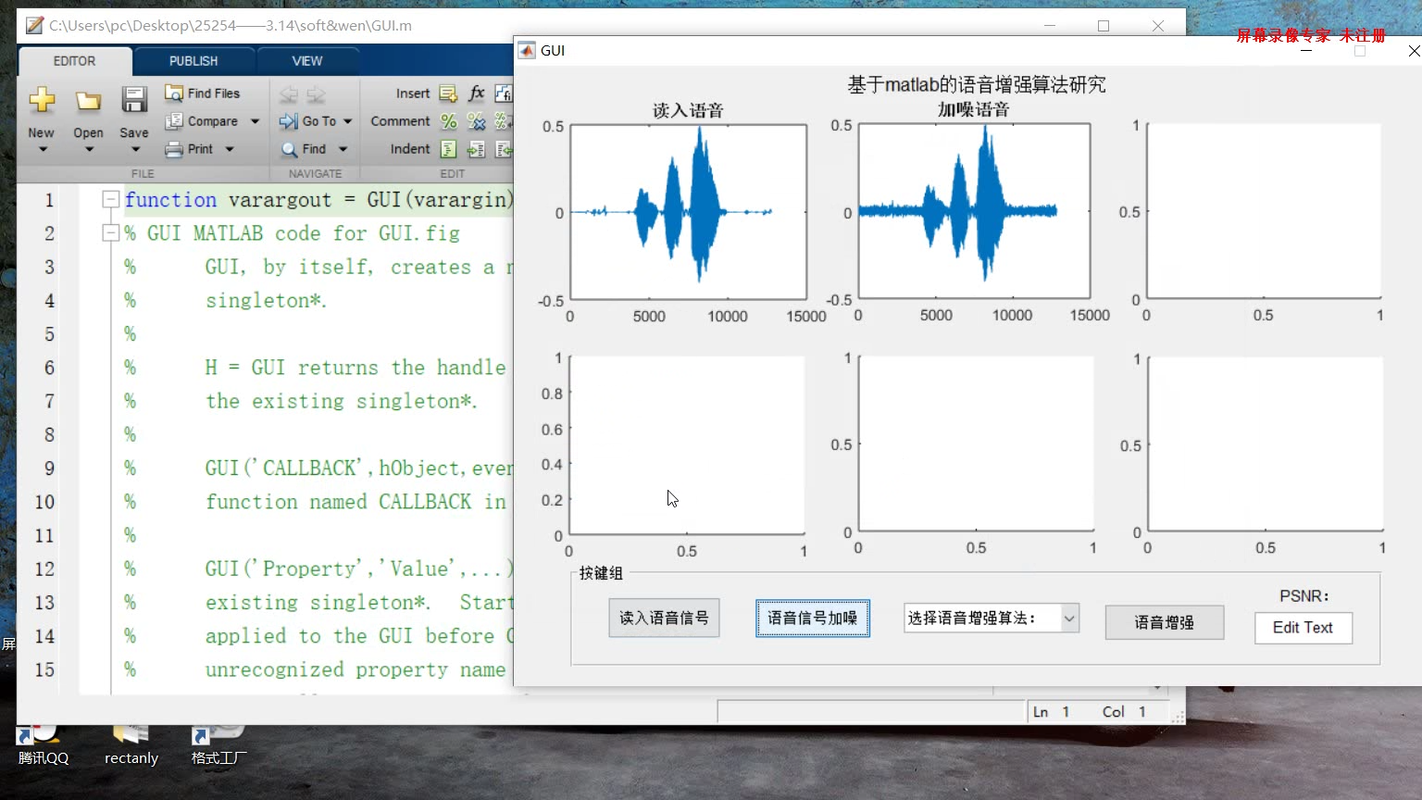Click the Print printer icon
The width and height of the screenshot is (1422, 800).
coord(174,149)
